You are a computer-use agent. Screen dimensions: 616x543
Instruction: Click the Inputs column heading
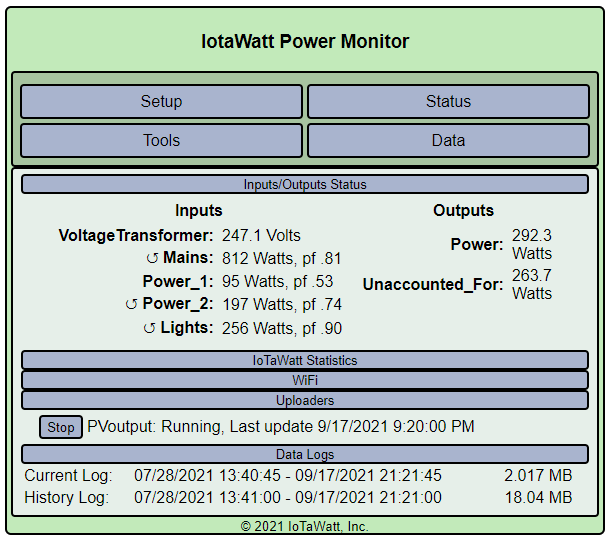(199, 211)
